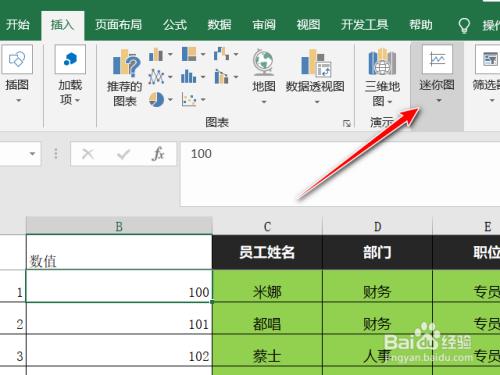Click the formula bar showing 100
The height and width of the screenshot is (375, 500).
(x=340, y=174)
